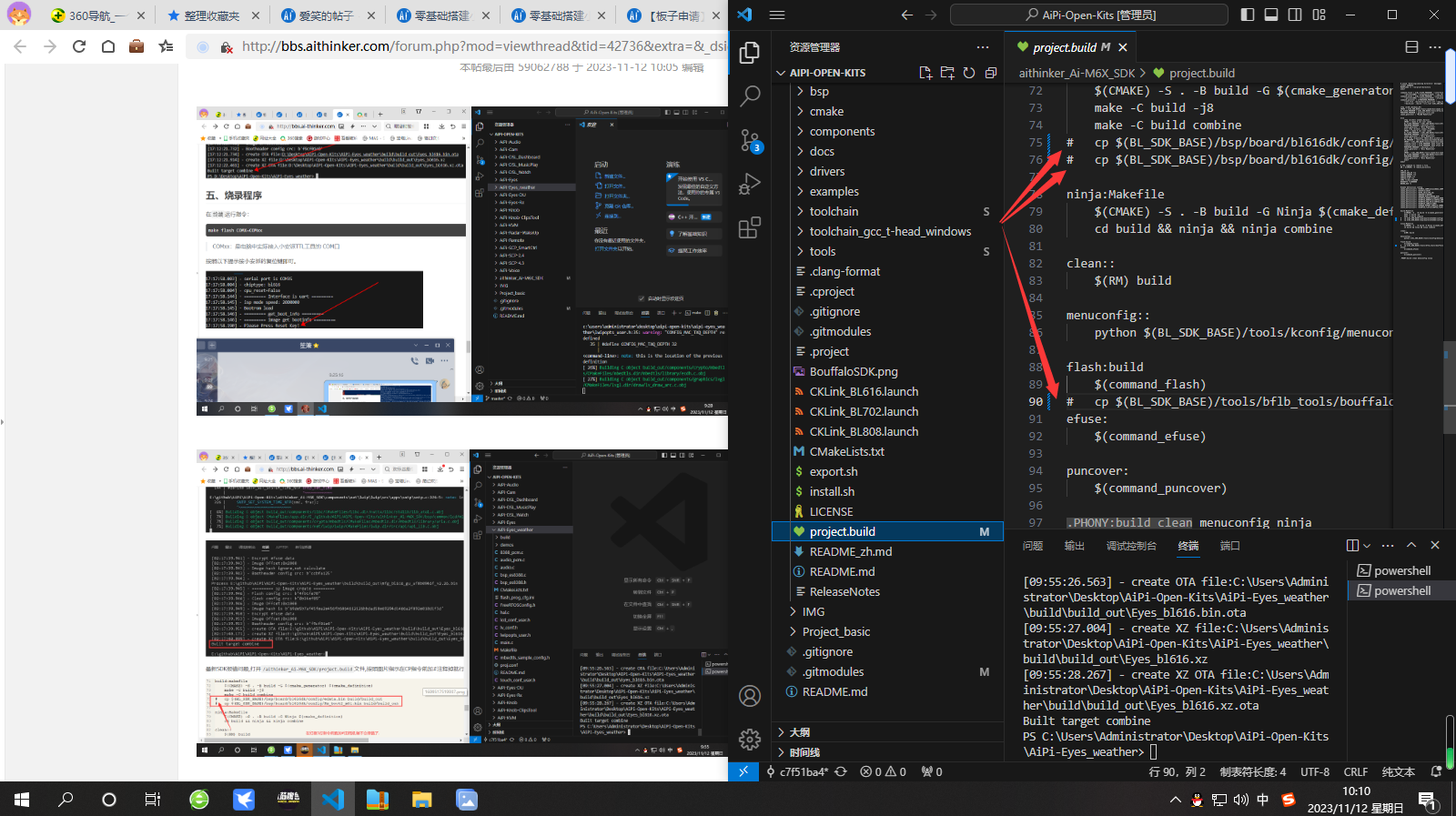Open the Accounts menu in activity bar
Image resolution: width=1456 pixels, height=816 pixels.
[x=750, y=696]
